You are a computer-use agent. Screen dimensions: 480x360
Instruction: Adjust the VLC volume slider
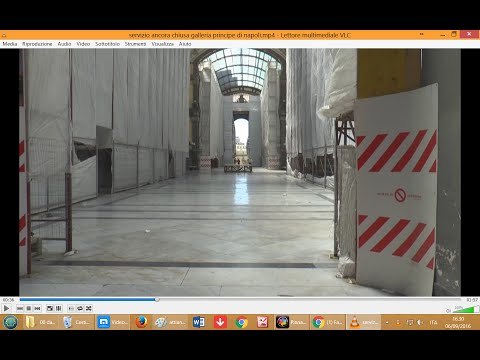tap(465, 310)
